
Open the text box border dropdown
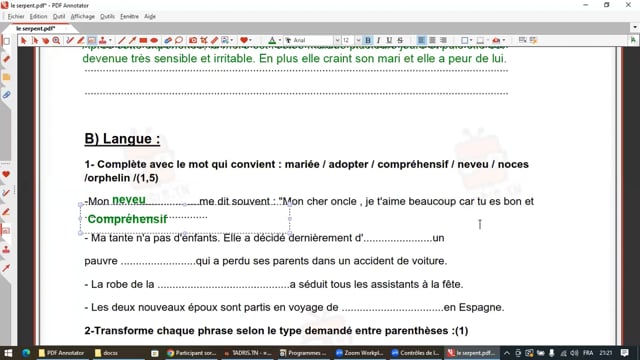click(x=471, y=40)
